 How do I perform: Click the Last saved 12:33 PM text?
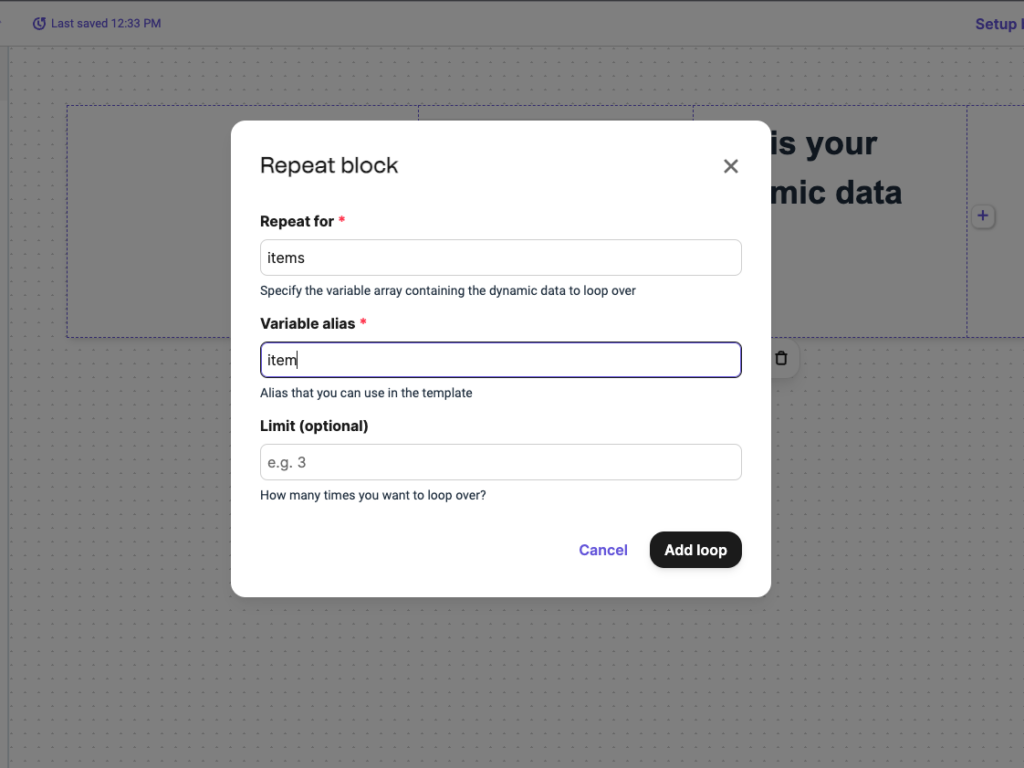point(106,23)
